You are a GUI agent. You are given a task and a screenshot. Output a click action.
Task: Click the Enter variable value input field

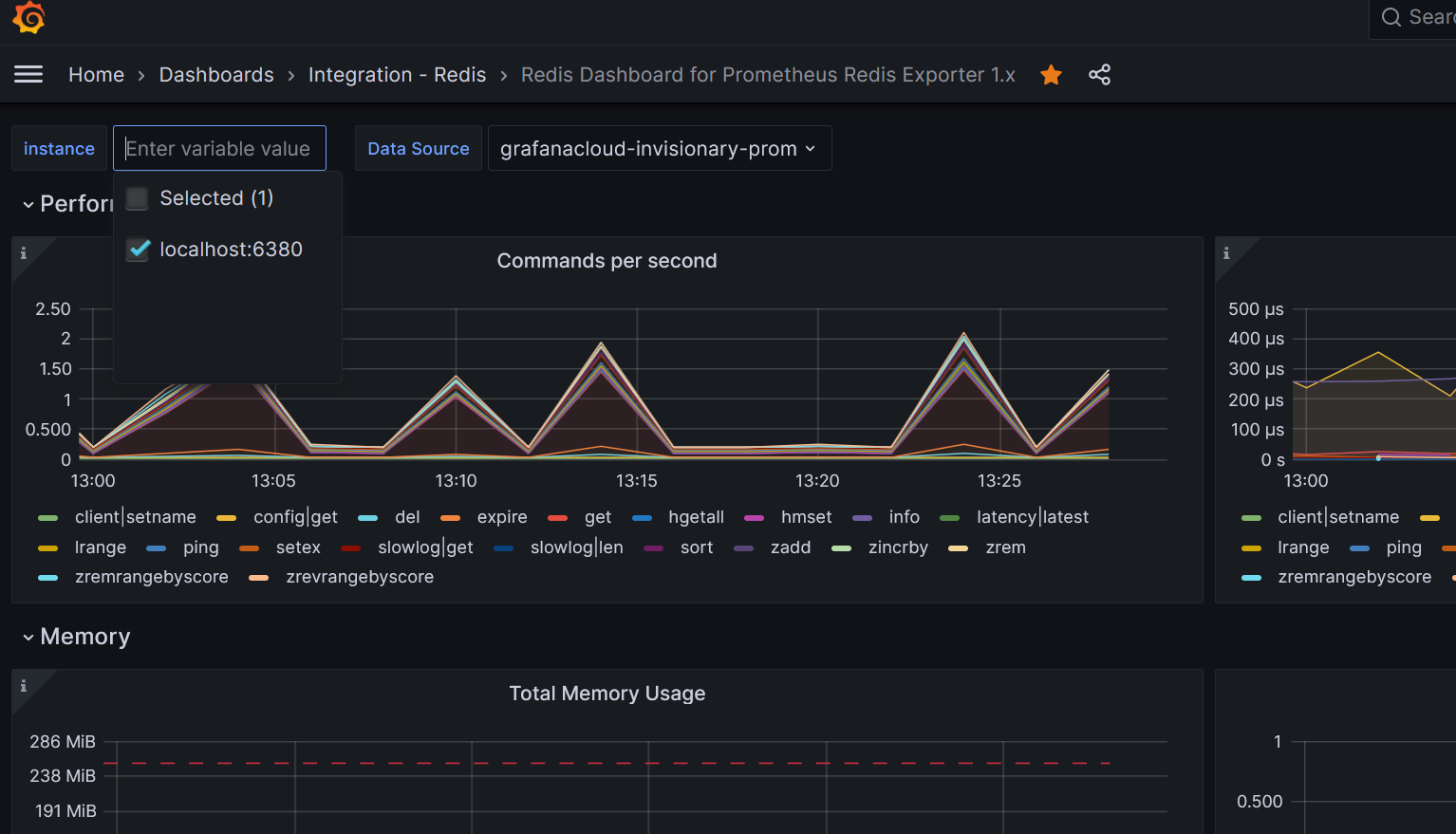pos(219,148)
